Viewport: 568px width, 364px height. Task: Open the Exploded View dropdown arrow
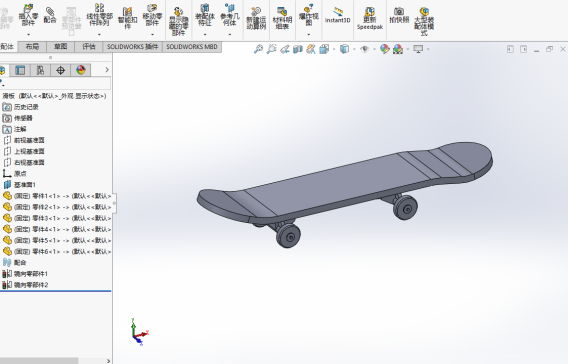coord(309,34)
